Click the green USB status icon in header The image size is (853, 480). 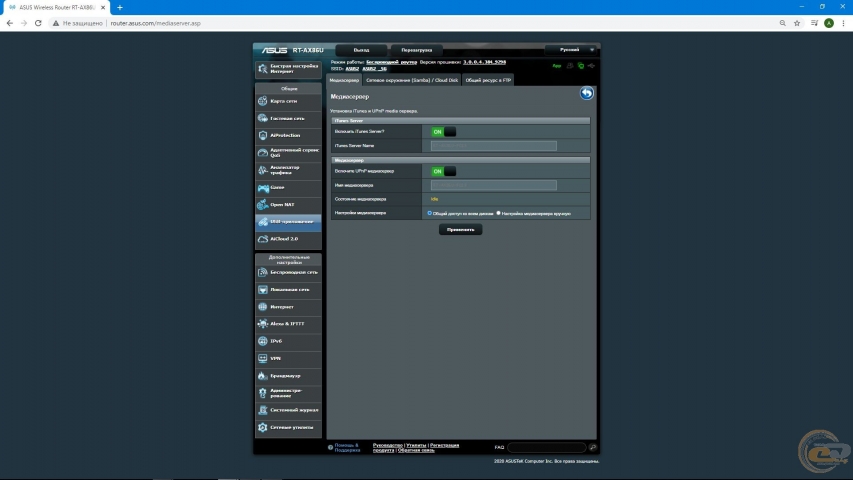coord(581,66)
